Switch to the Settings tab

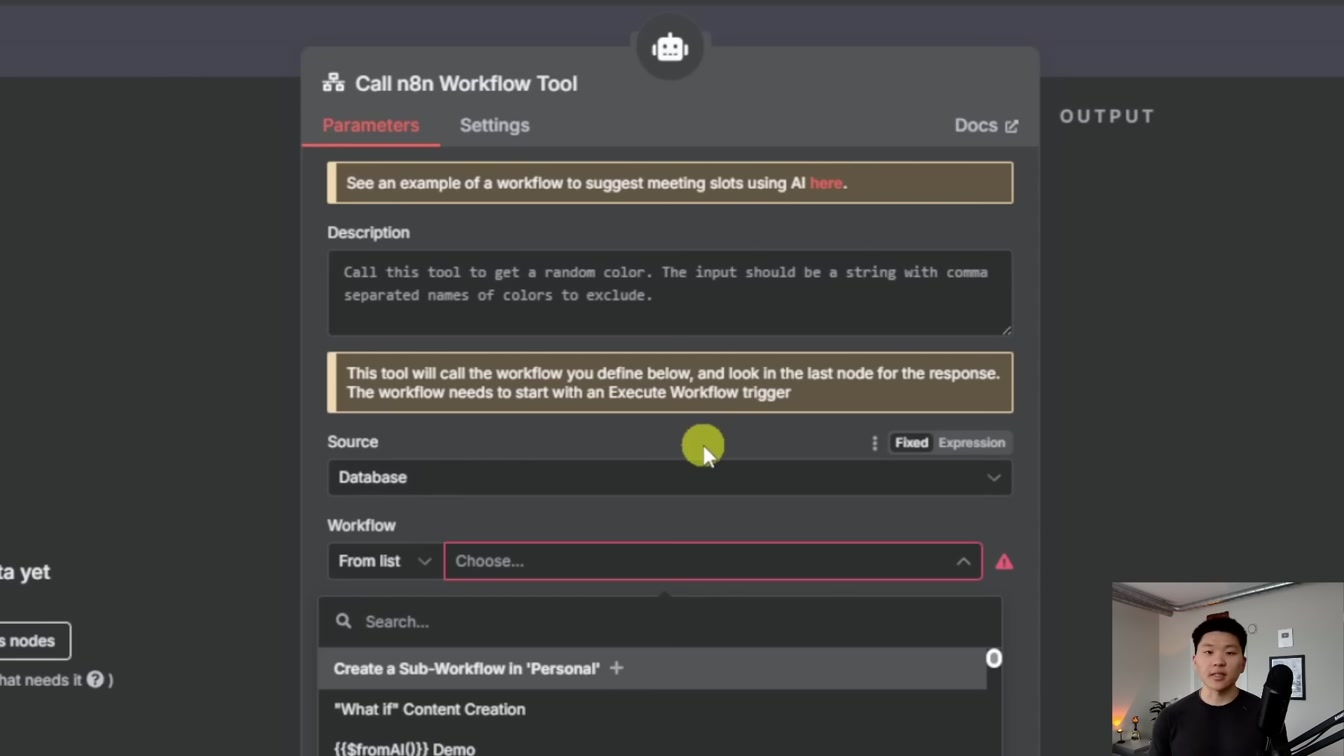click(x=494, y=125)
